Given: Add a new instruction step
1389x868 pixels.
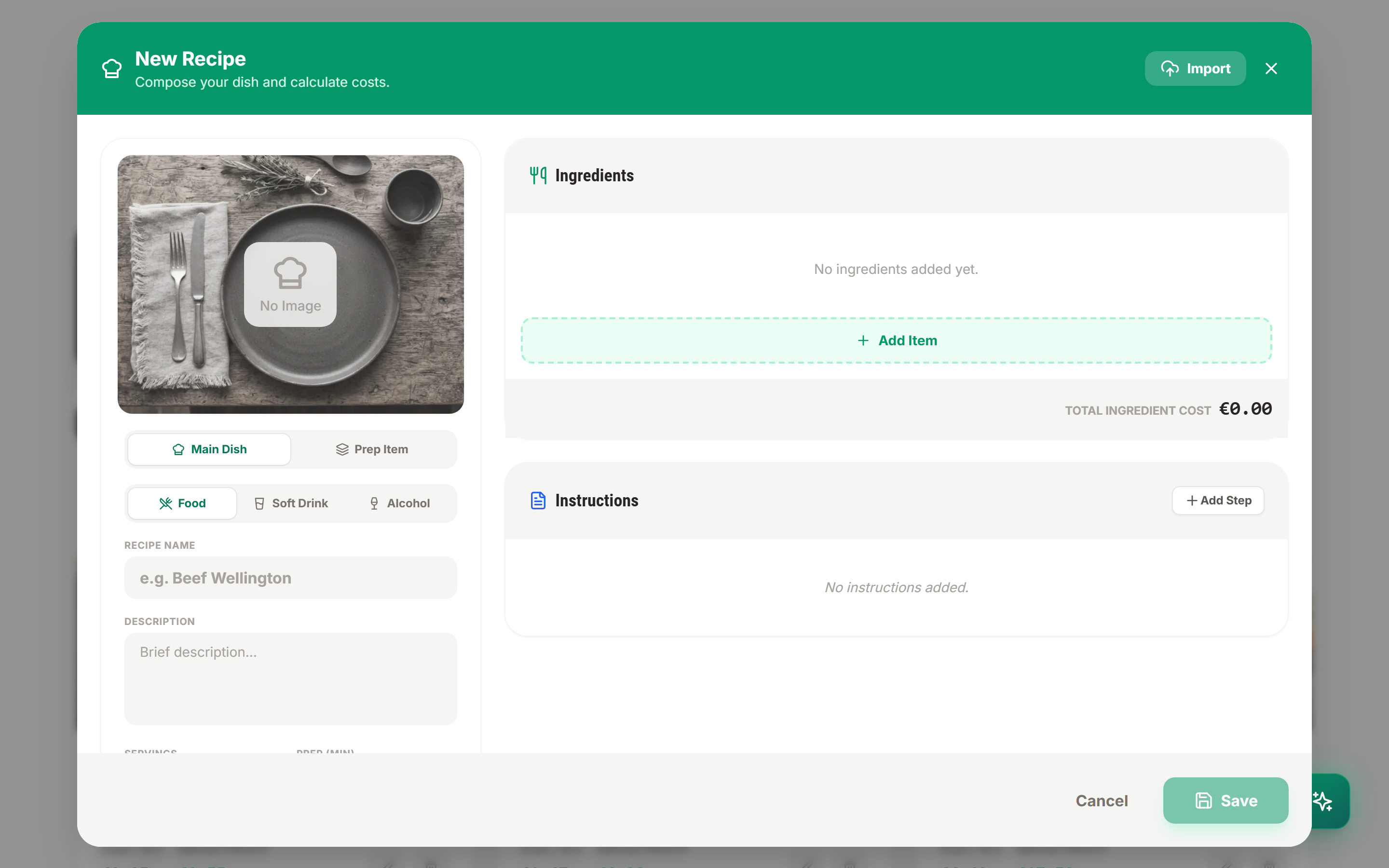Looking at the screenshot, I should [x=1218, y=500].
